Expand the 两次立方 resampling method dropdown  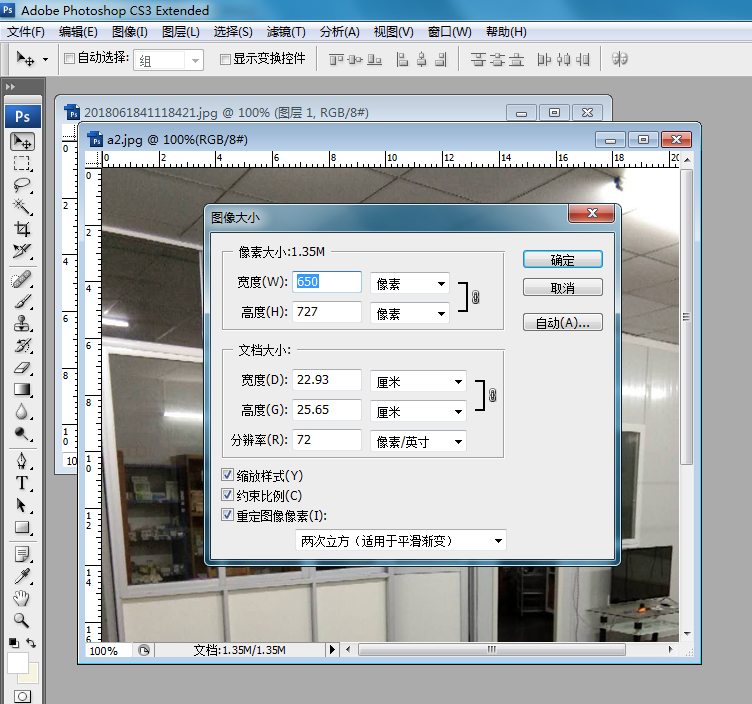(x=402, y=541)
